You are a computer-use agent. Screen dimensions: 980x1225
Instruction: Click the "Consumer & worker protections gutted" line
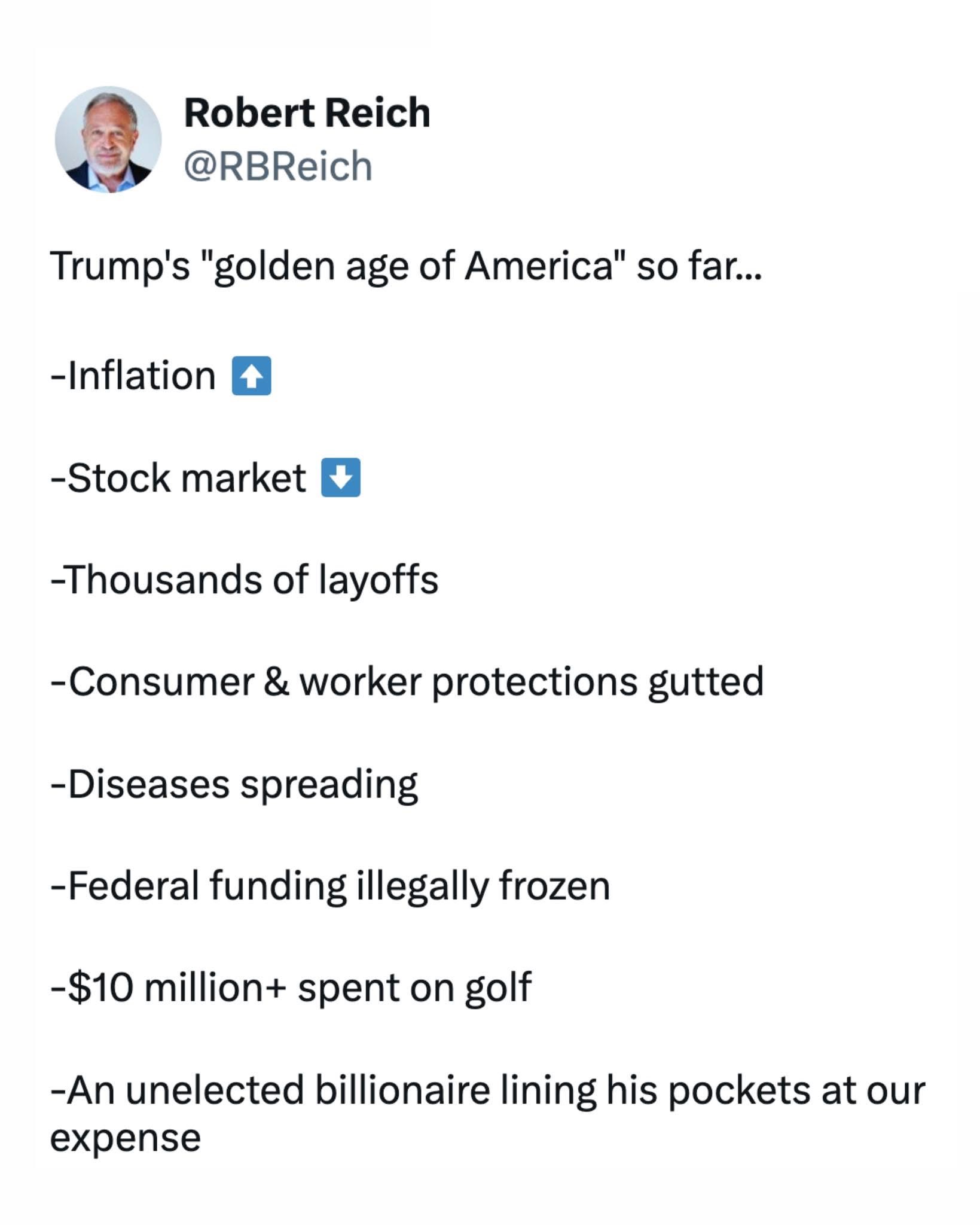pyautogui.click(x=407, y=681)
